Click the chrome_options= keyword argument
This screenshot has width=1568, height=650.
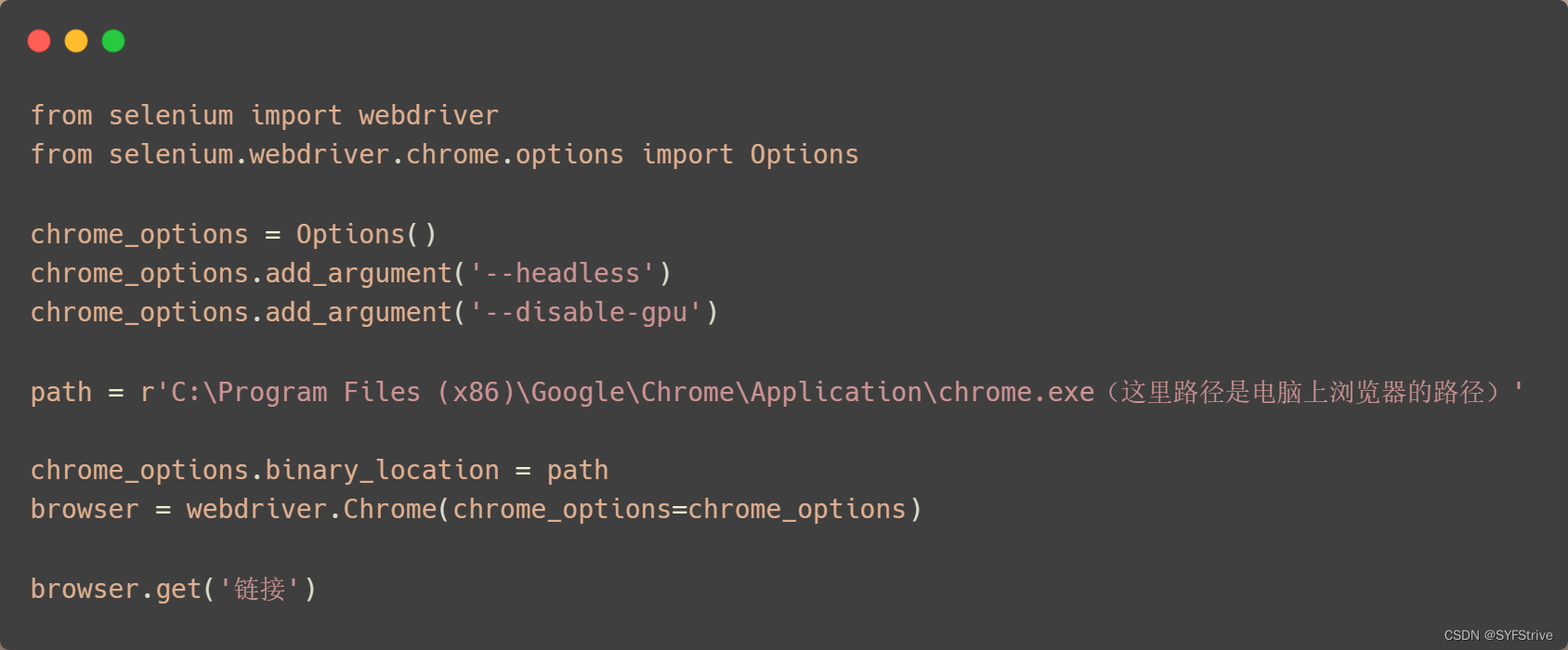pos(569,509)
